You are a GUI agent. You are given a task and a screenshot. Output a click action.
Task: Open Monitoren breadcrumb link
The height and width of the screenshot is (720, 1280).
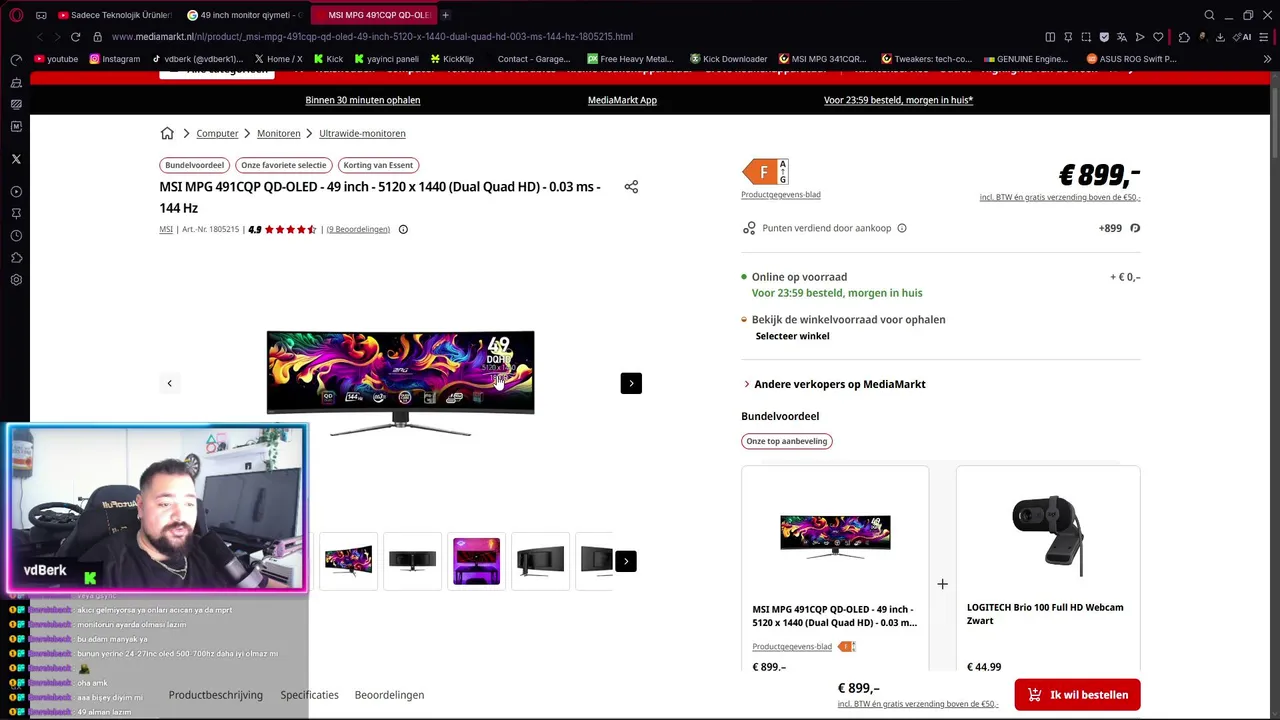click(x=279, y=133)
